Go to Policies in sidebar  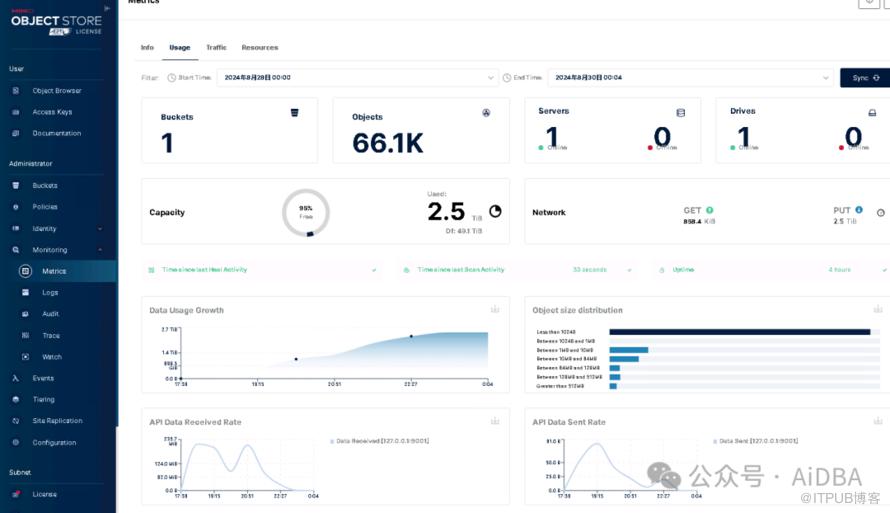(45, 207)
